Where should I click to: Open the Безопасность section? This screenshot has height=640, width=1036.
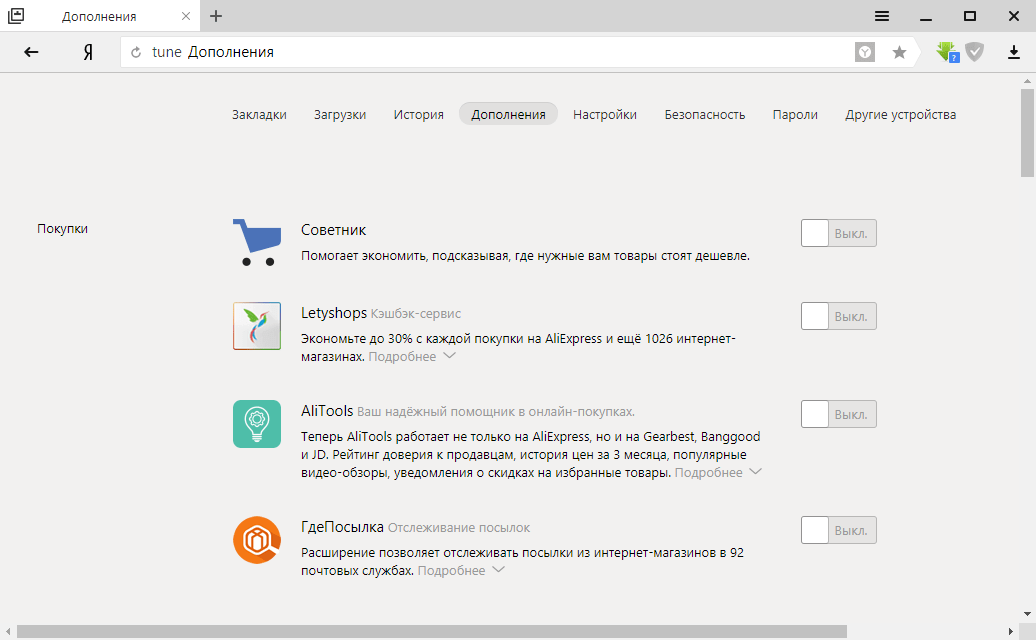(x=703, y=114)
